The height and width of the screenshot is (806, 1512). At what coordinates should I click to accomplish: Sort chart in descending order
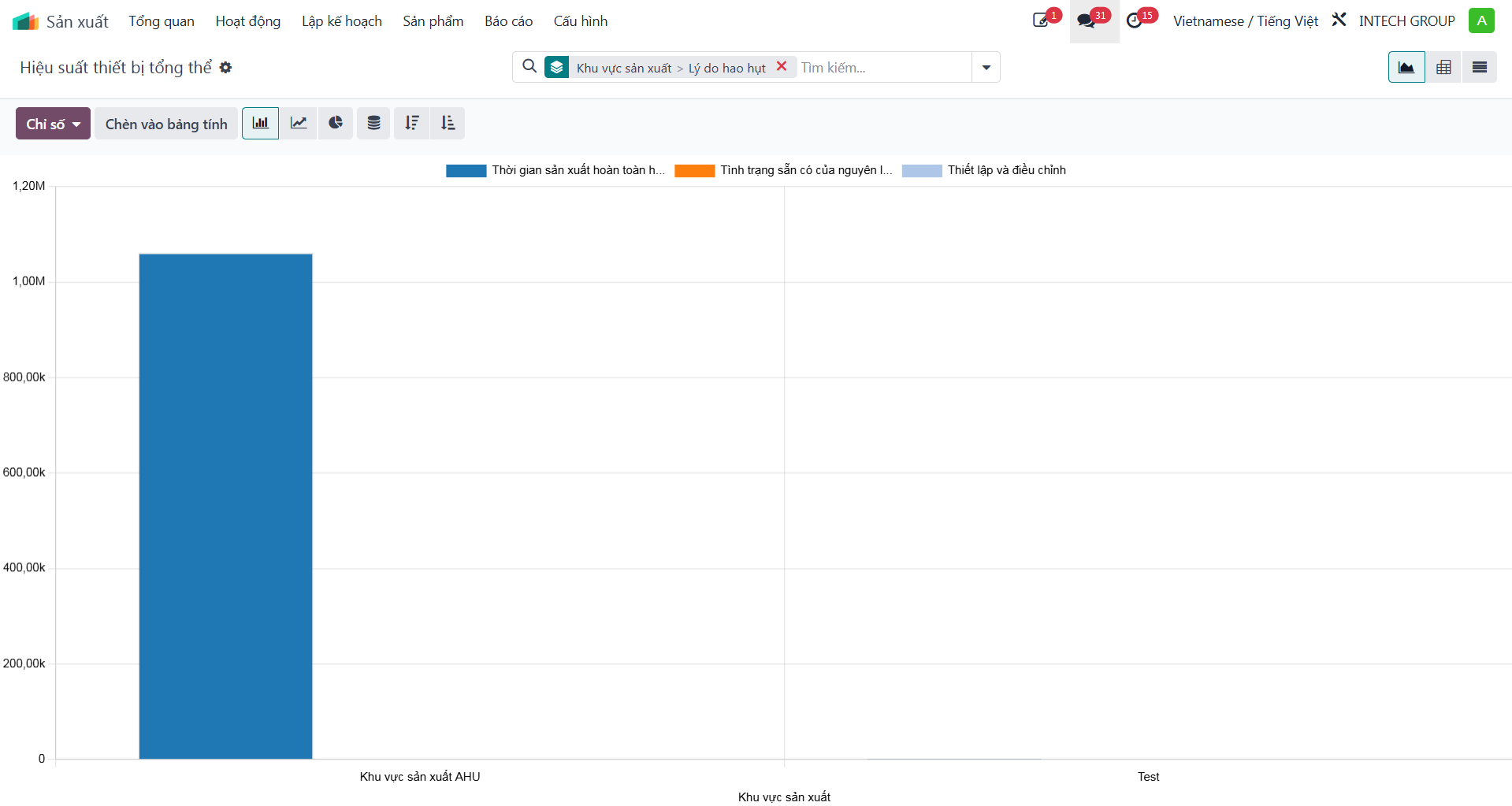(411, 124)
